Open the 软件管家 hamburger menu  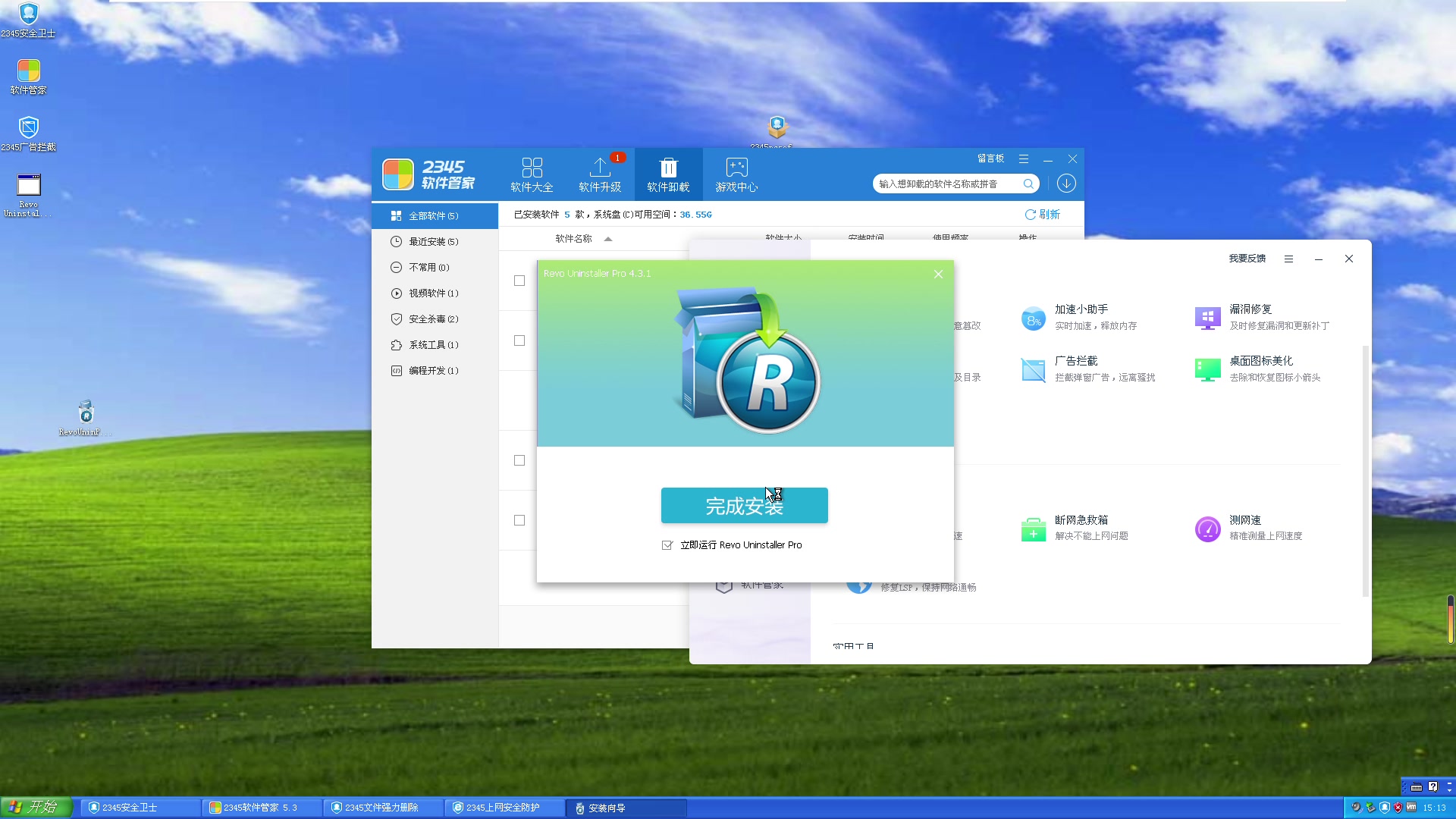(x=1024, y=158)
